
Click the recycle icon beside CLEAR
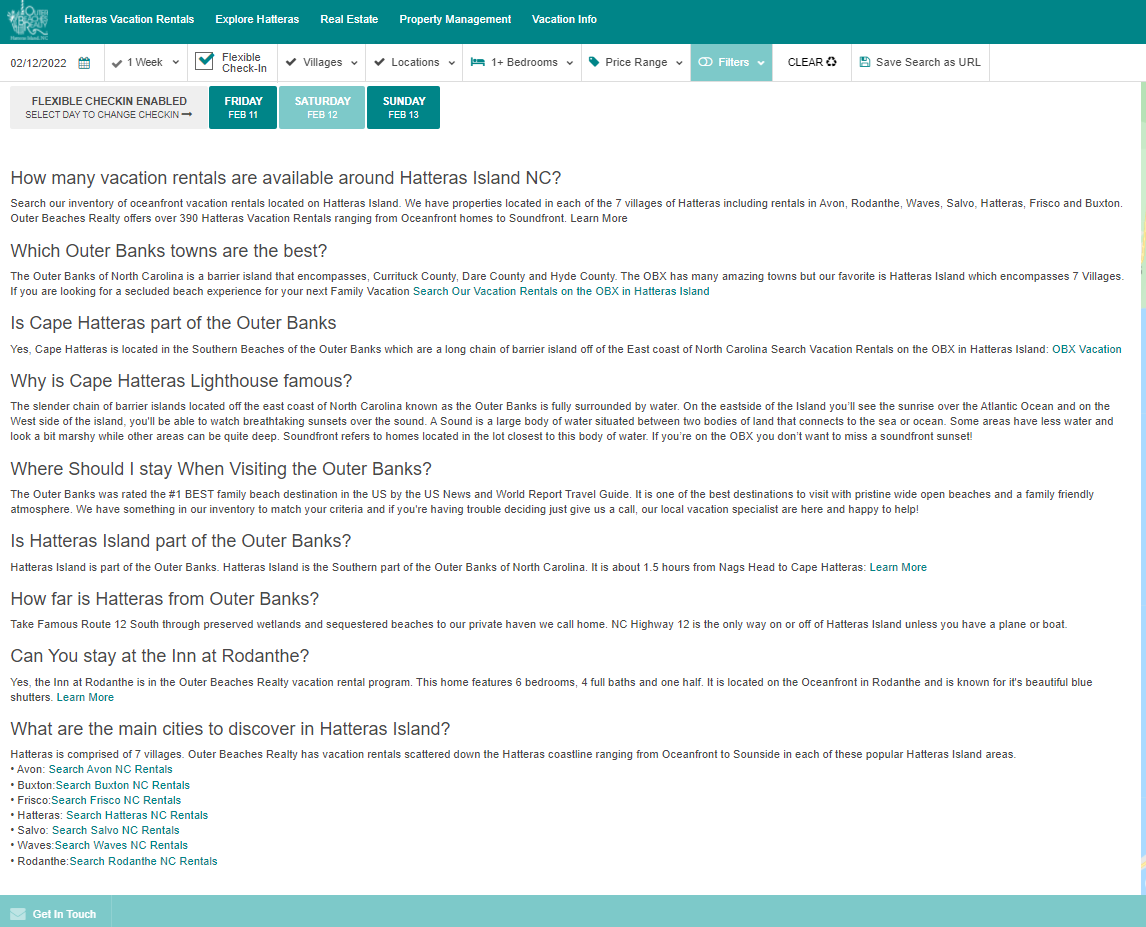pos(831,62)
